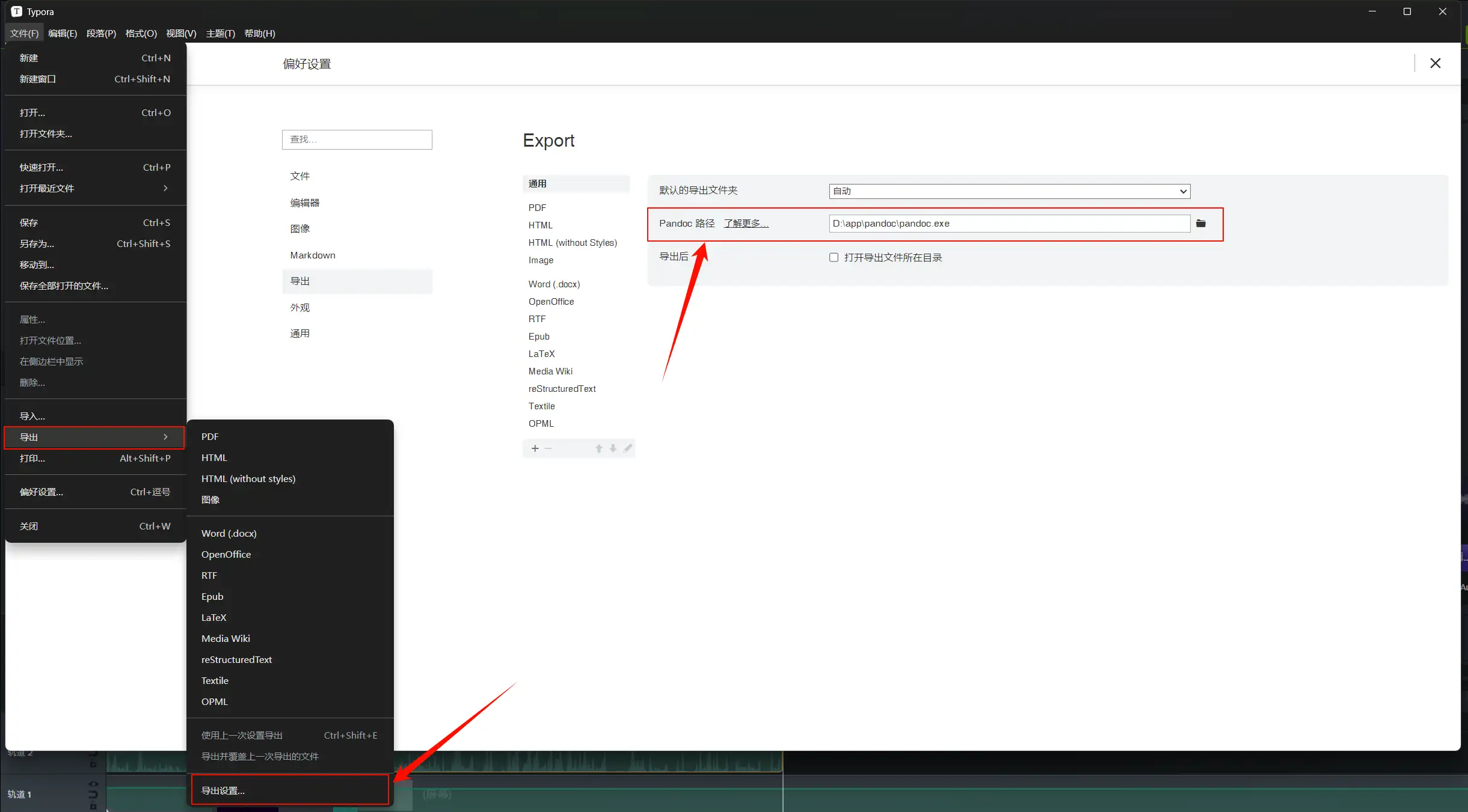The height and width of the screenshot is (812, 1468).
Task: Enable 打开导出文件所在目录 checkbox
Action: (834, 257)
